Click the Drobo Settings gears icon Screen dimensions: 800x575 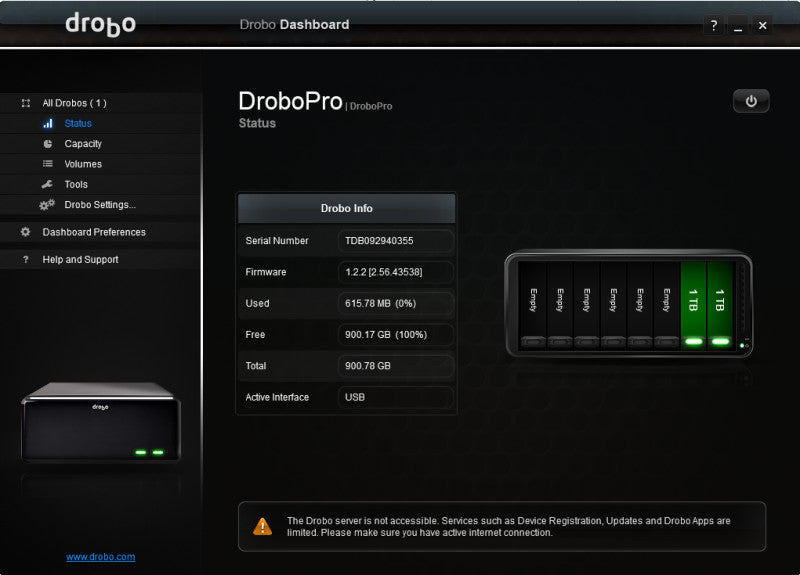(x=47, y=205)
